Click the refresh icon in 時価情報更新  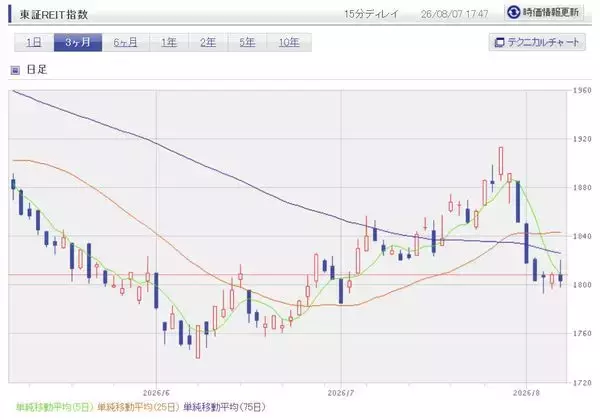tap(513, 13)
